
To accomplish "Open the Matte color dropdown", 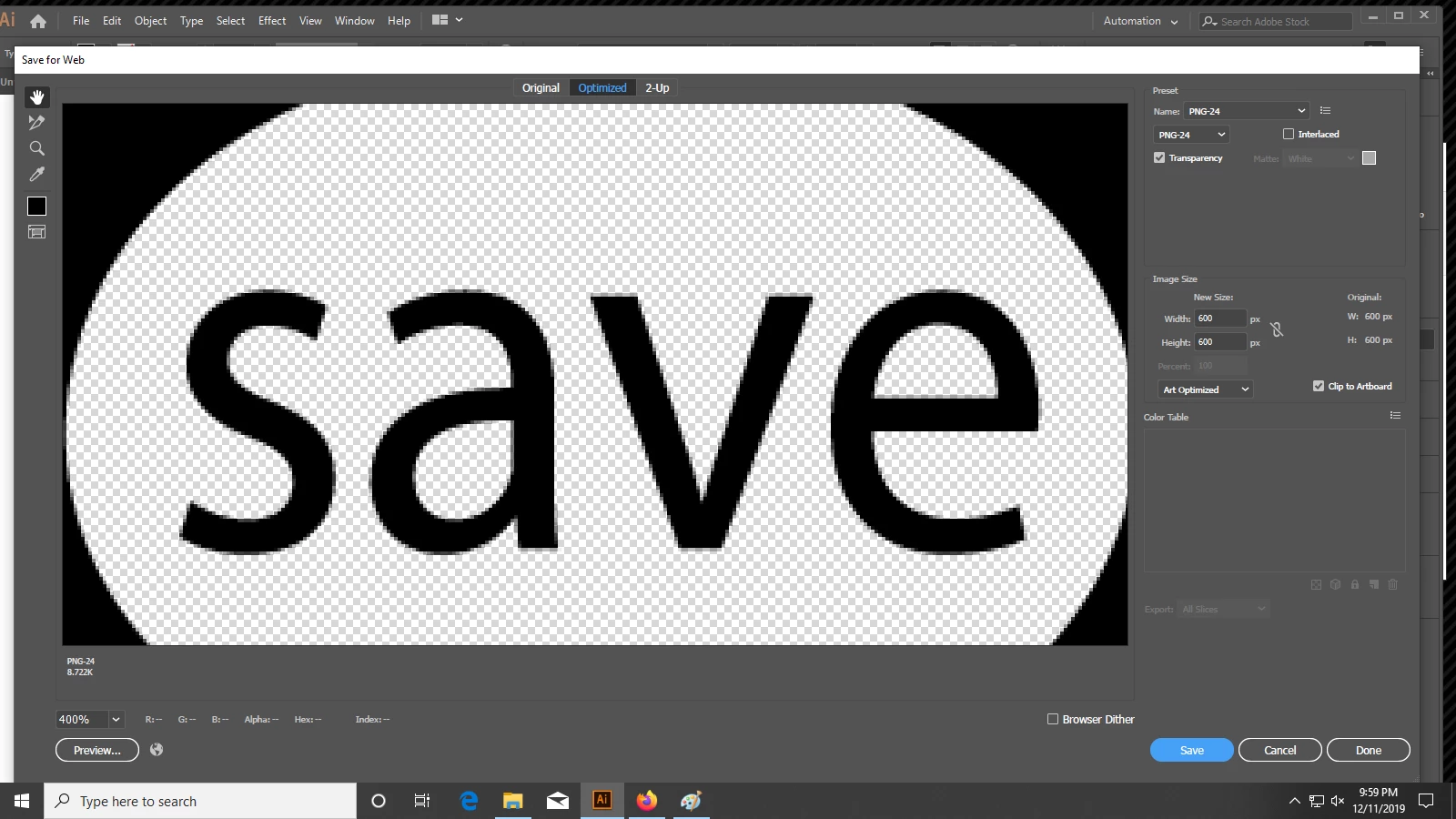I will (x=1321, y=158).
